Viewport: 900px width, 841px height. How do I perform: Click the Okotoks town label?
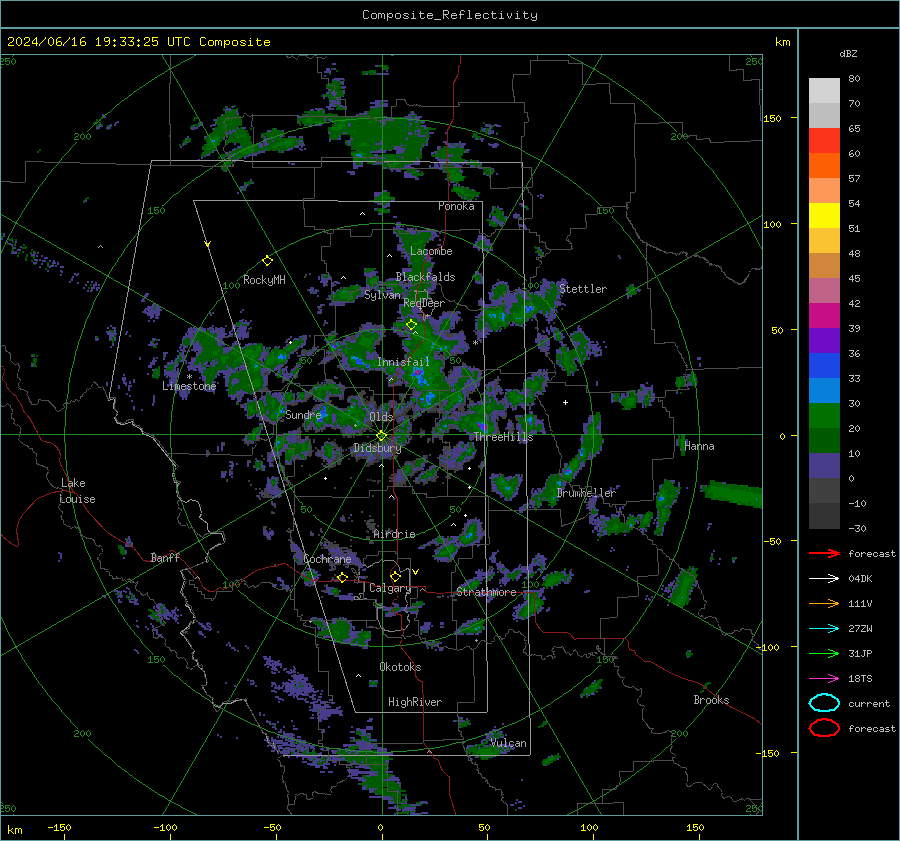[400, 667]
